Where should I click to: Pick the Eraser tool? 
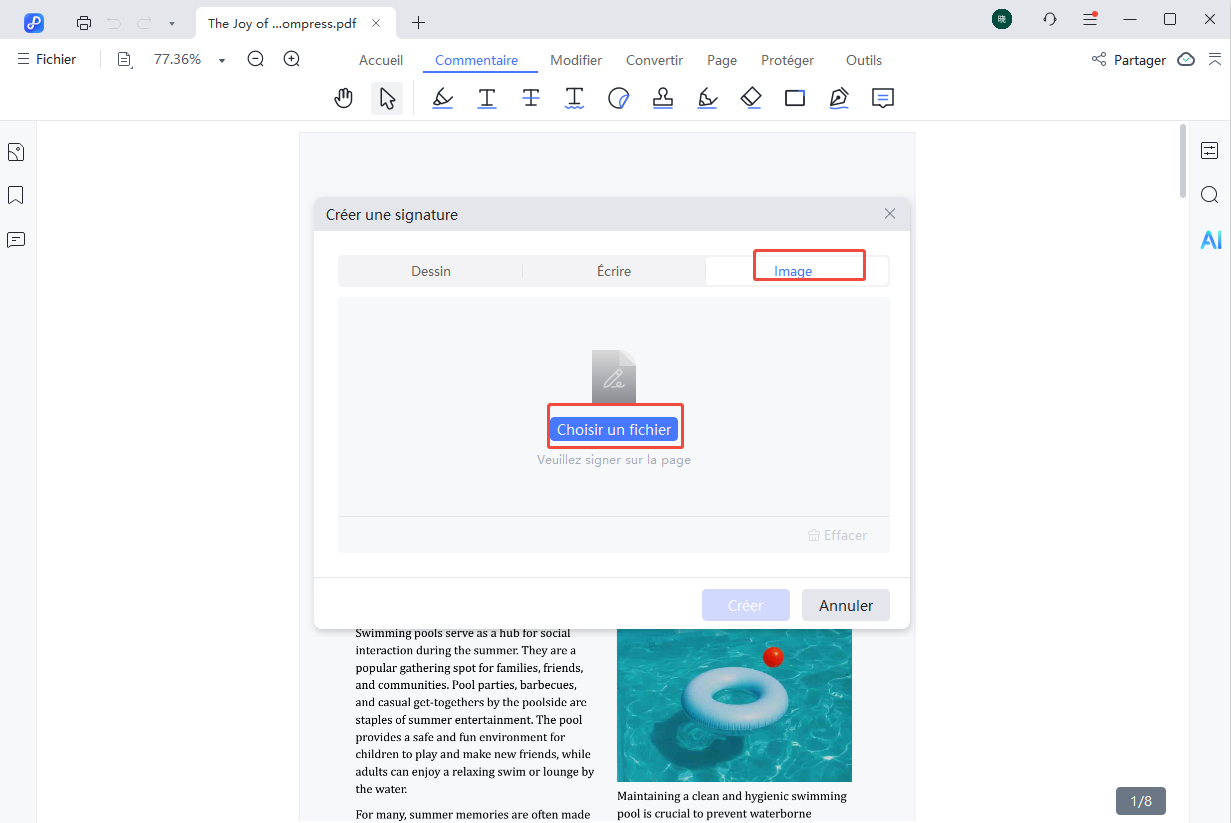click(x=751, y=97)
